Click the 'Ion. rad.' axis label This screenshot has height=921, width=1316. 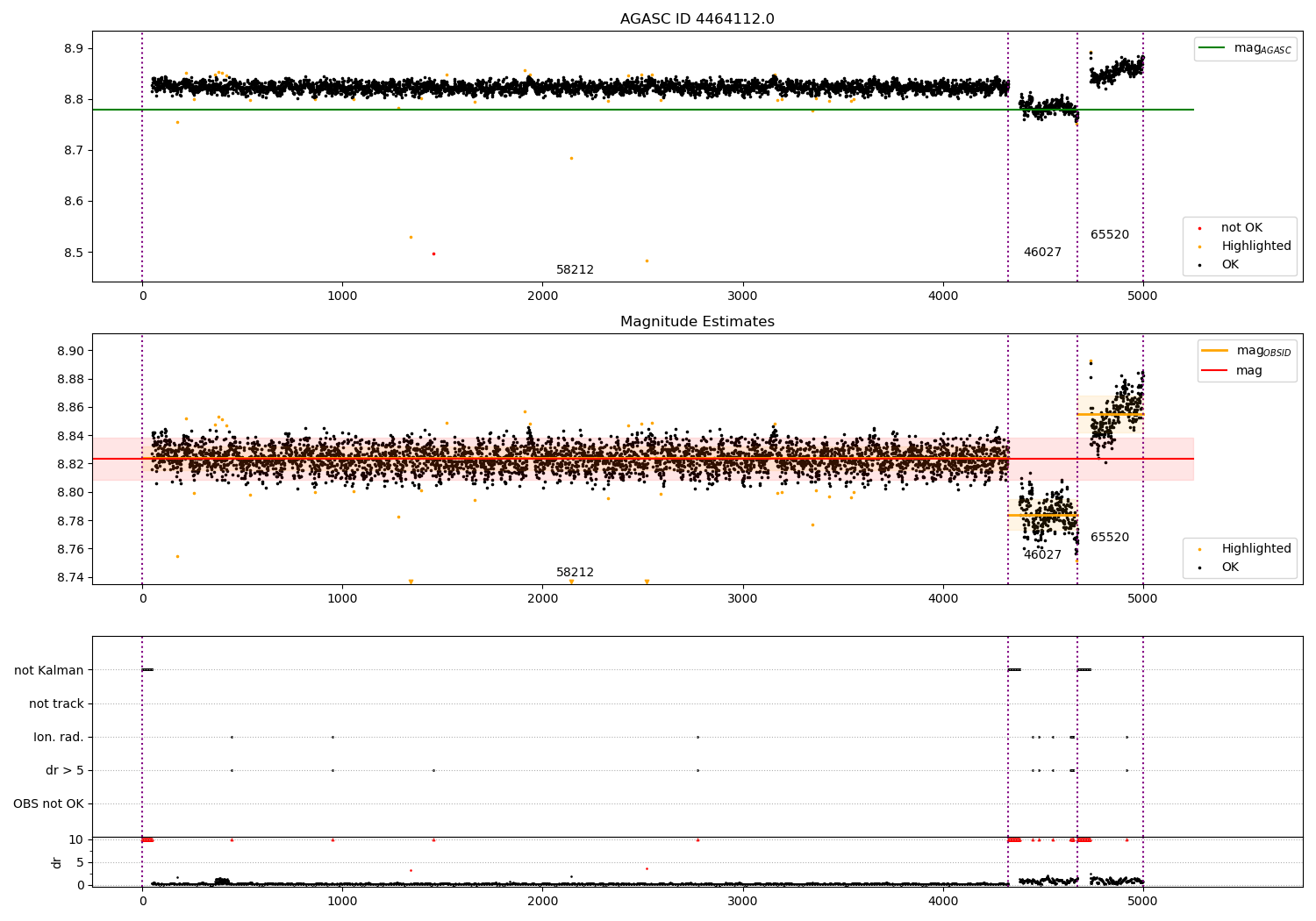pos(59,738)
